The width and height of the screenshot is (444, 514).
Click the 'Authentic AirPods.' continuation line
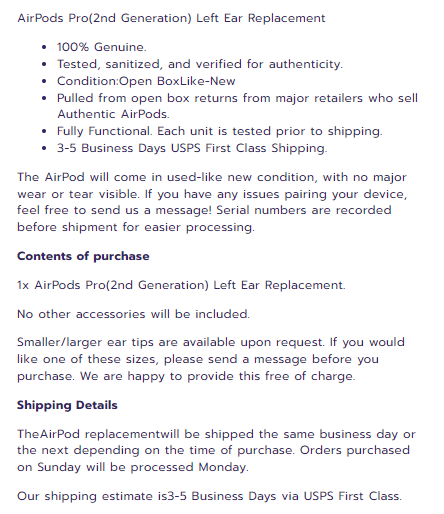tap(113, 114)
